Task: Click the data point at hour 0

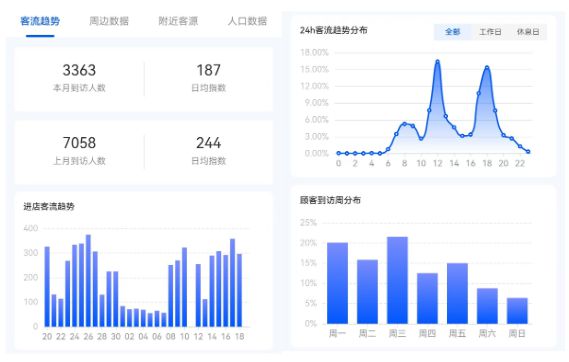Action: coord(339,153)
